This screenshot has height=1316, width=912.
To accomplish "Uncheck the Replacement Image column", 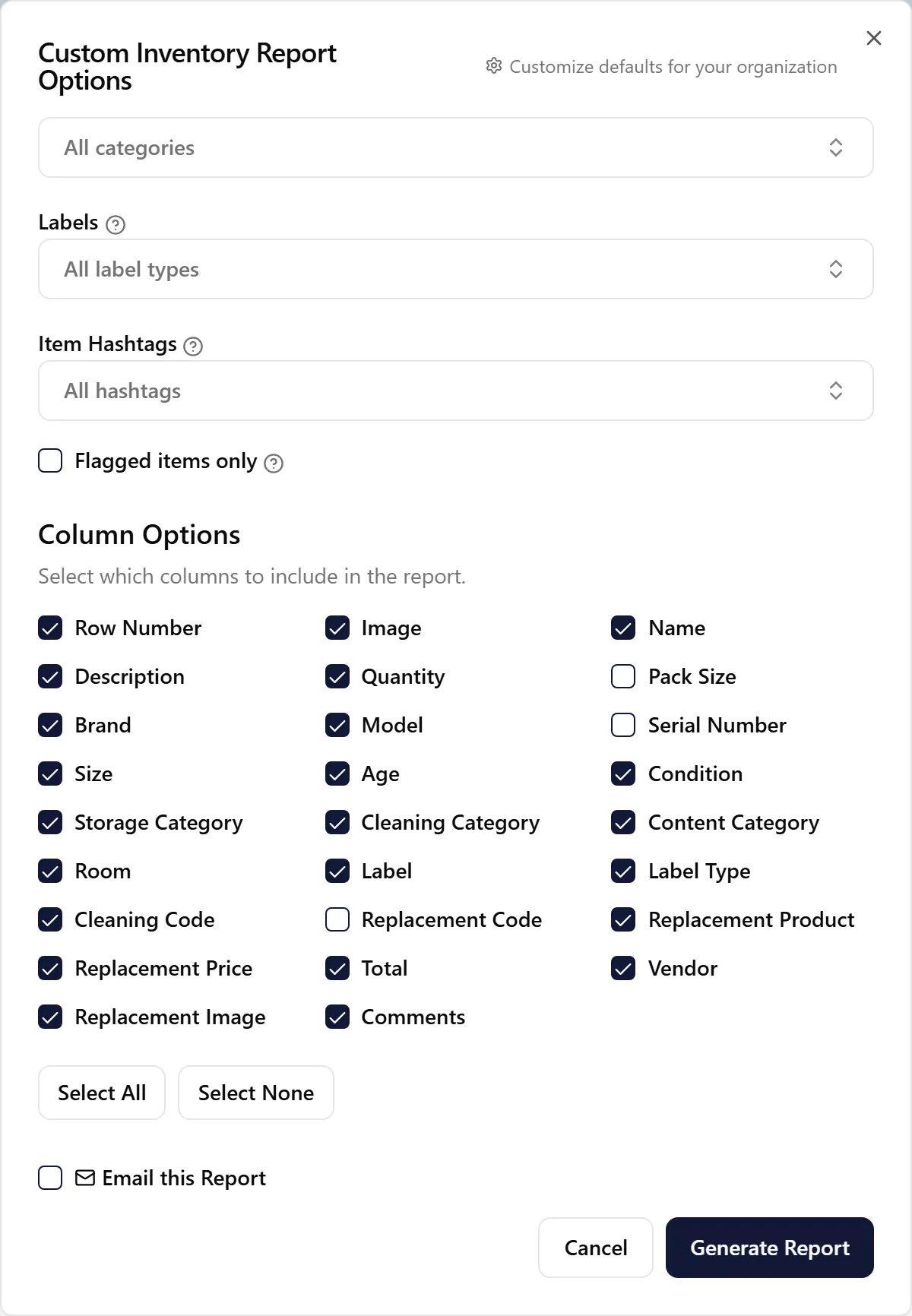I will 50,1017.
